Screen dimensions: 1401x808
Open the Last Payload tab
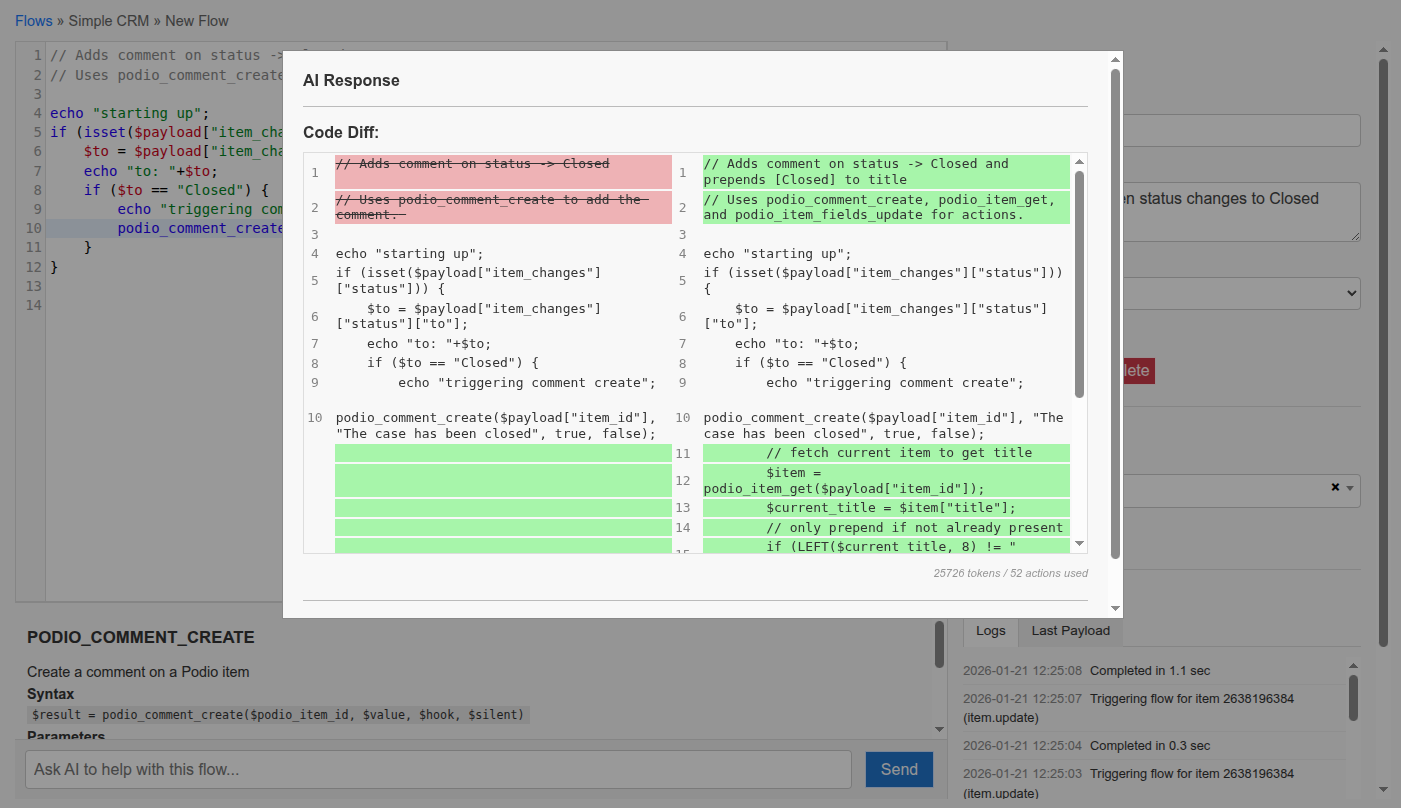coord(1070,631)
